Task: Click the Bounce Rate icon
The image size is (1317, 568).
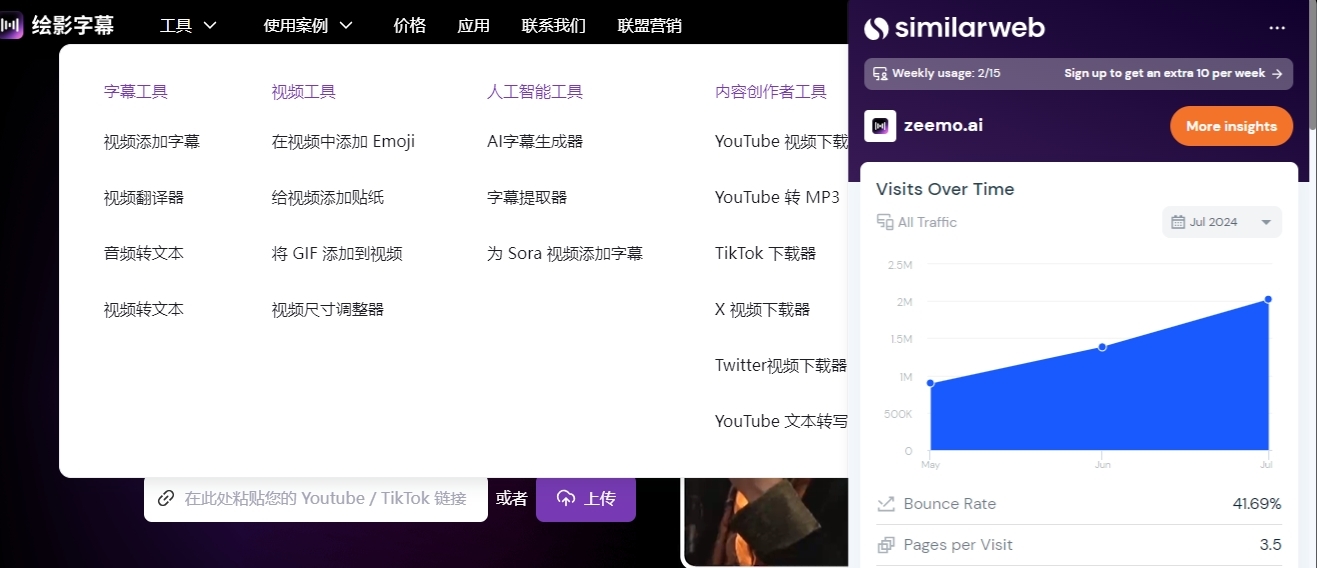Action: [x=885, y=504]
